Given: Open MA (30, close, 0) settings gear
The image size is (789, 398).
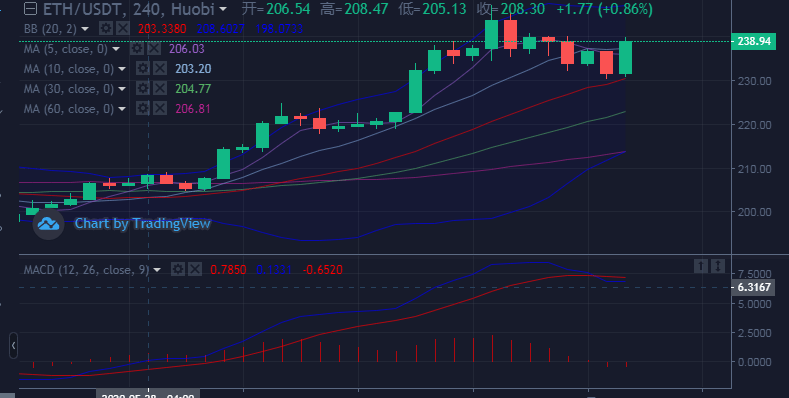Looking at the screenshot, I should (143, 89).
